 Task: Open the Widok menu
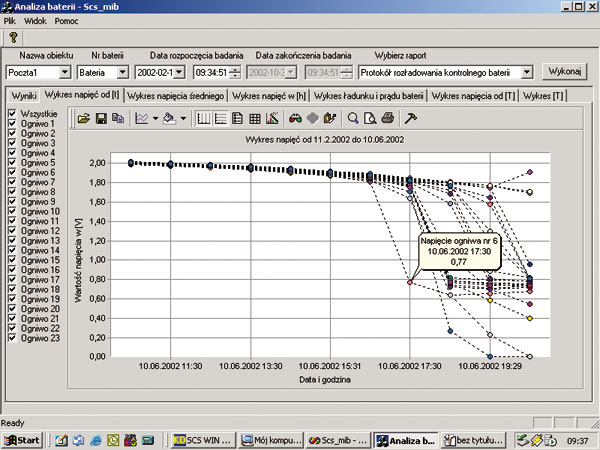[x=35, y=21]
